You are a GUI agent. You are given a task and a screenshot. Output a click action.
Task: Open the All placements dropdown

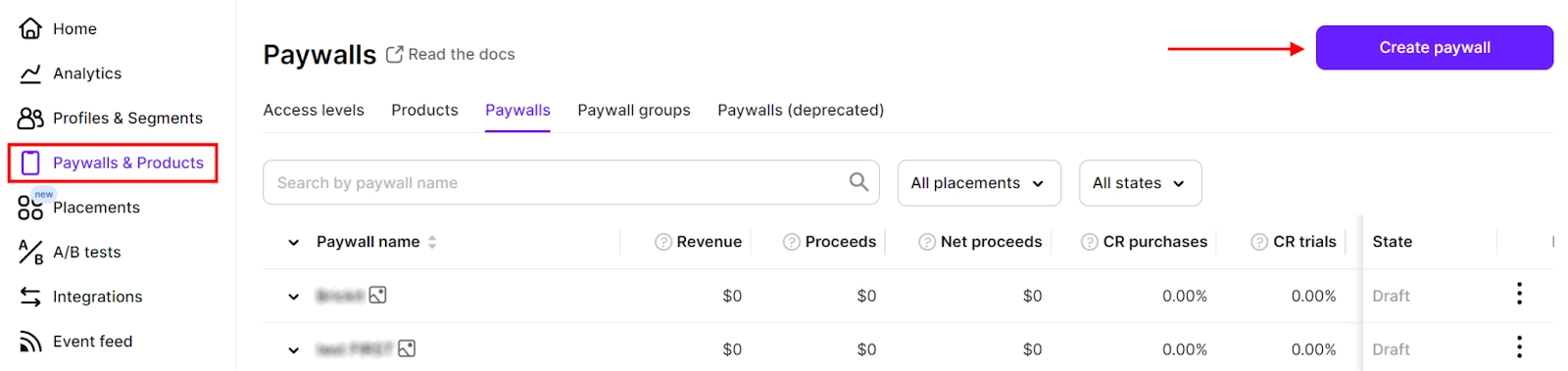[979, 183]
